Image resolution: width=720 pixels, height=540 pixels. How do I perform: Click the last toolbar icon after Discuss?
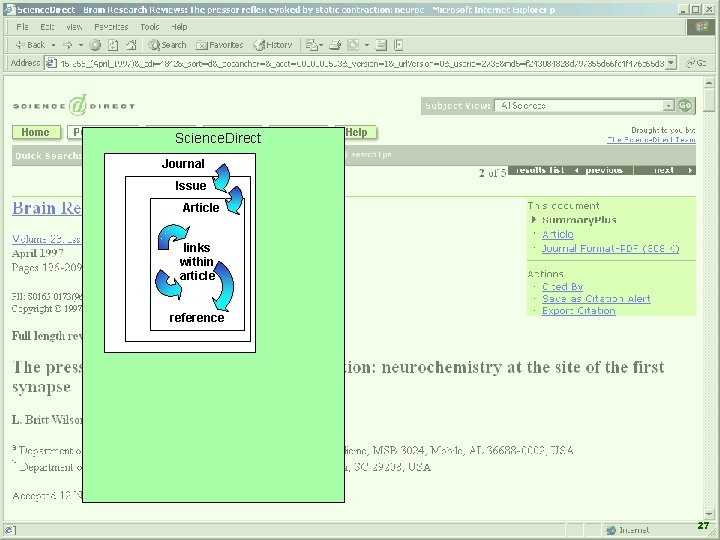click(x=399, y=45)
